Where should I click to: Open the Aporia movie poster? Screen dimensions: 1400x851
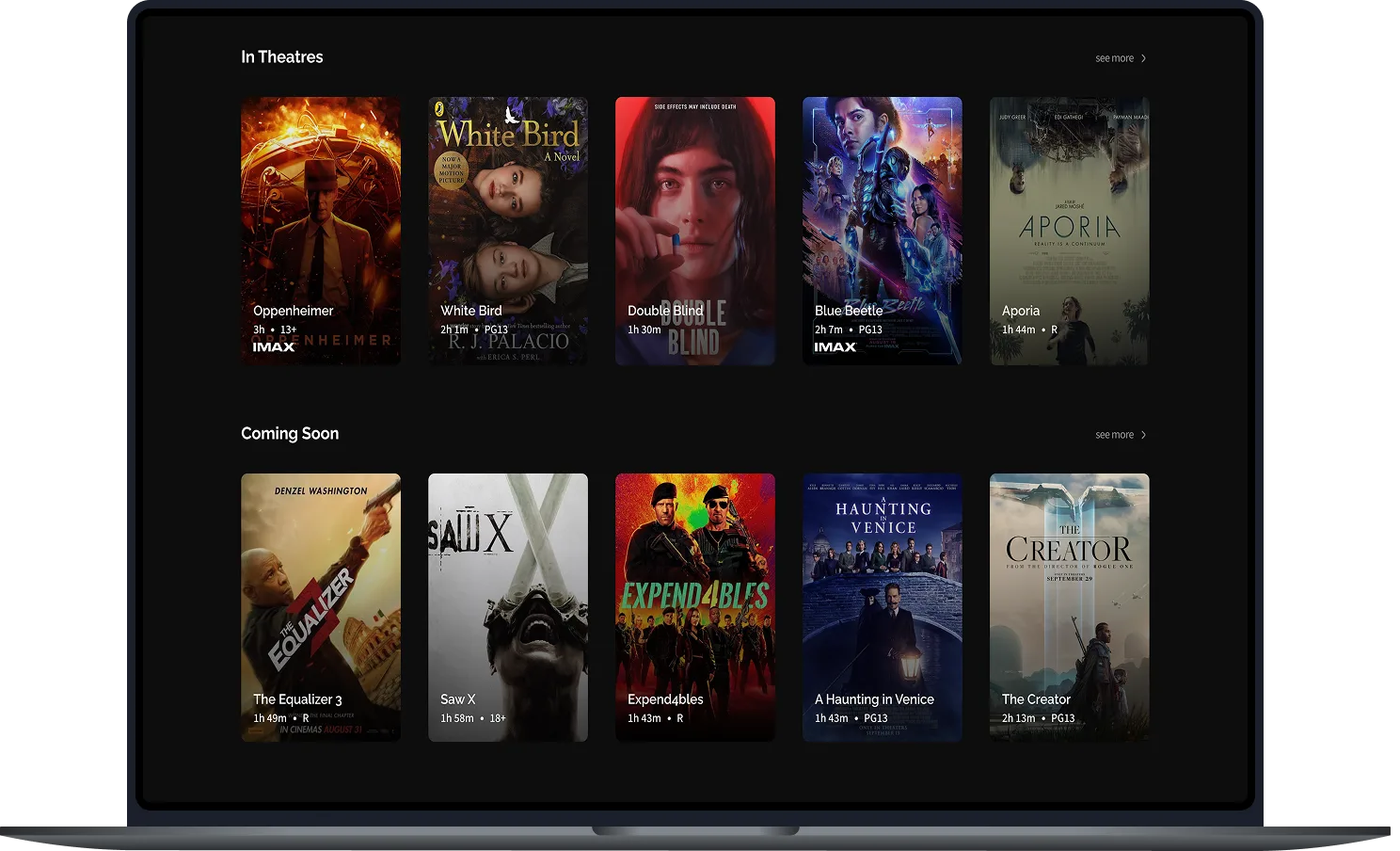tap(1070, 231)
